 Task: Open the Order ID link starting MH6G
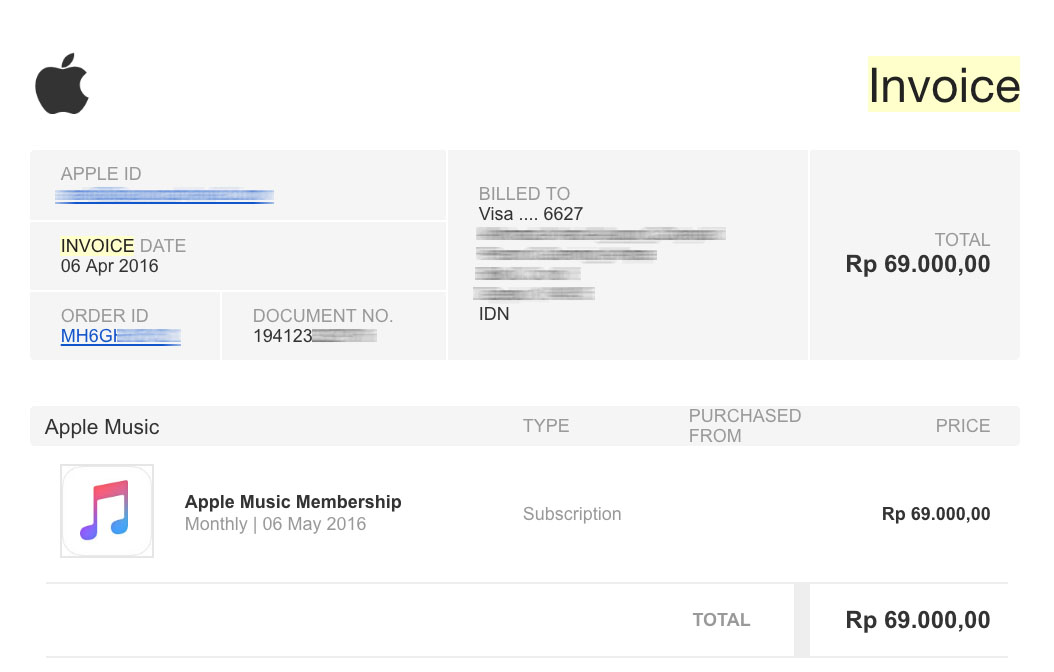(x=120, y=337)
